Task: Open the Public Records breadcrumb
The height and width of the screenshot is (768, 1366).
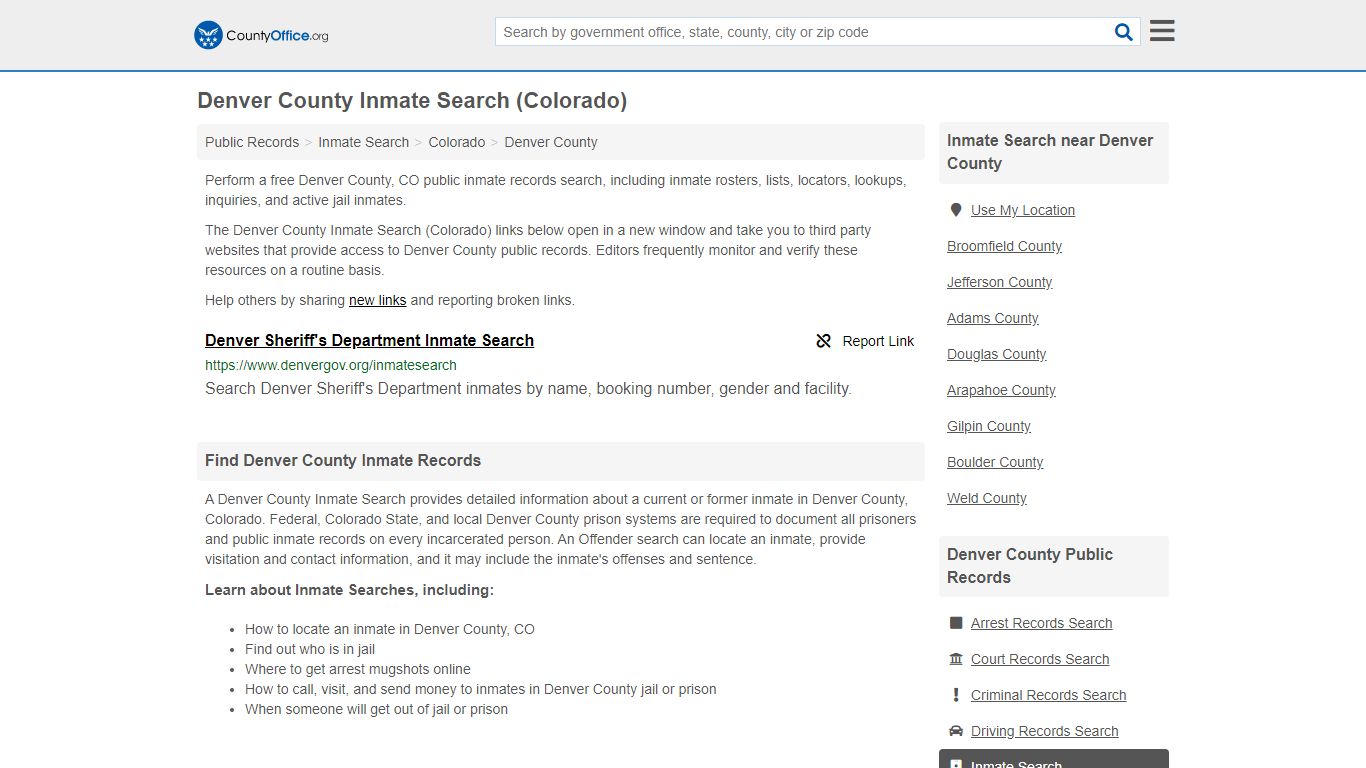Action: 252,142
